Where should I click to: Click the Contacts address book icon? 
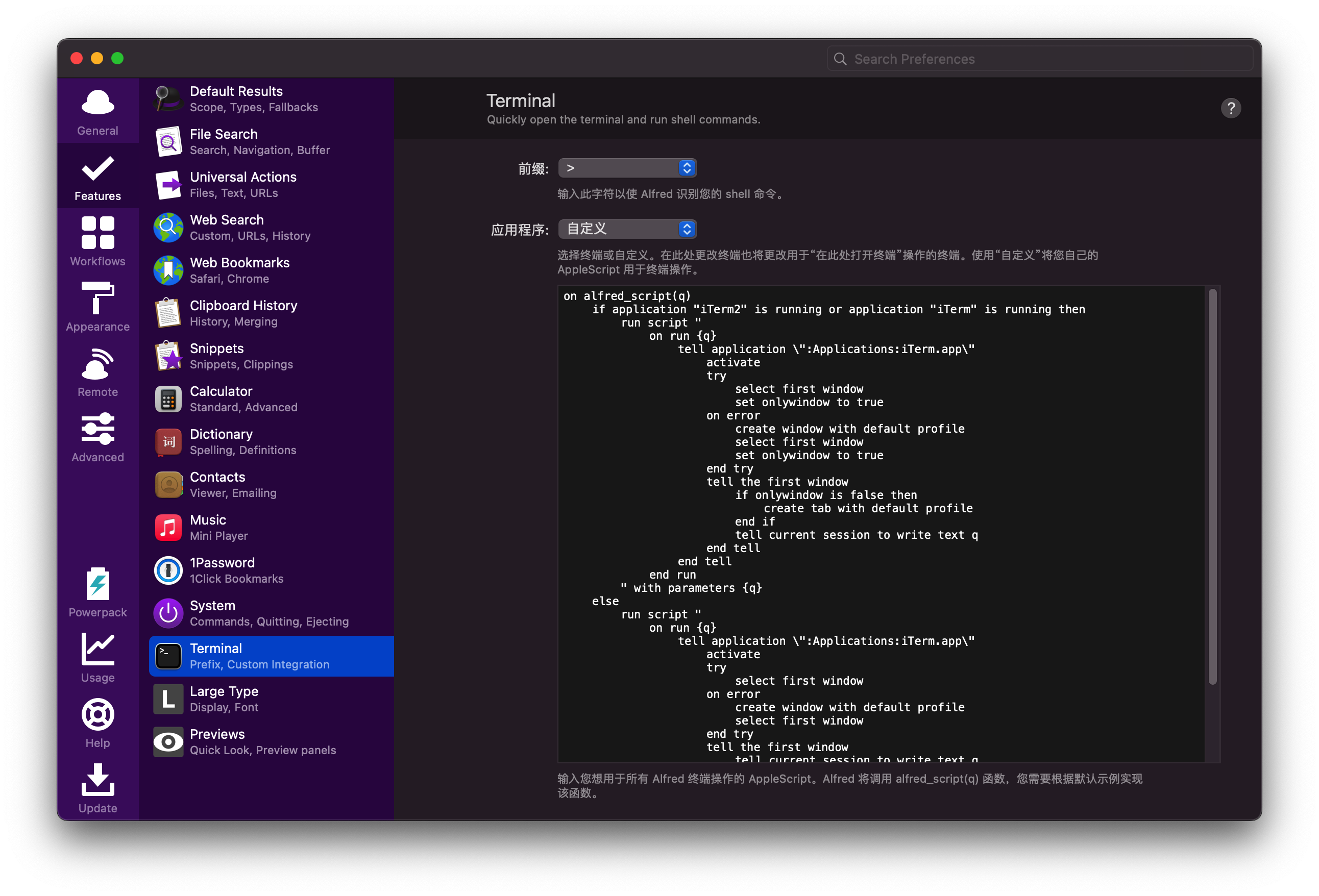168,484
